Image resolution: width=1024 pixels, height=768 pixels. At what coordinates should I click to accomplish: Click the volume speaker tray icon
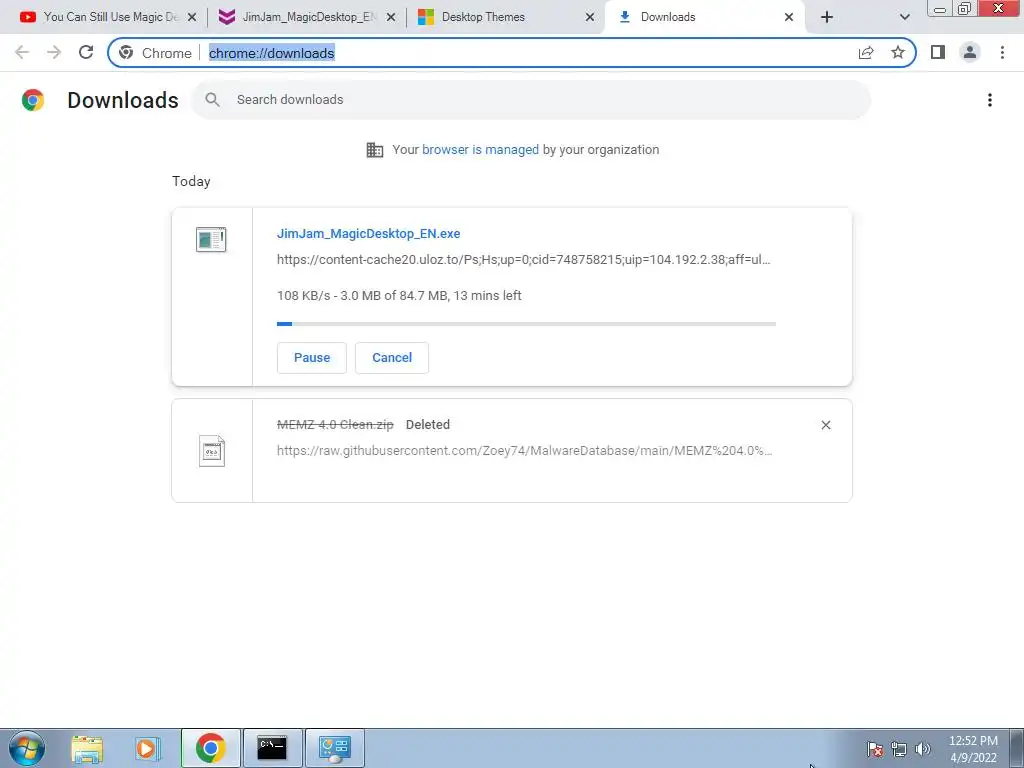tap(923, 749)
